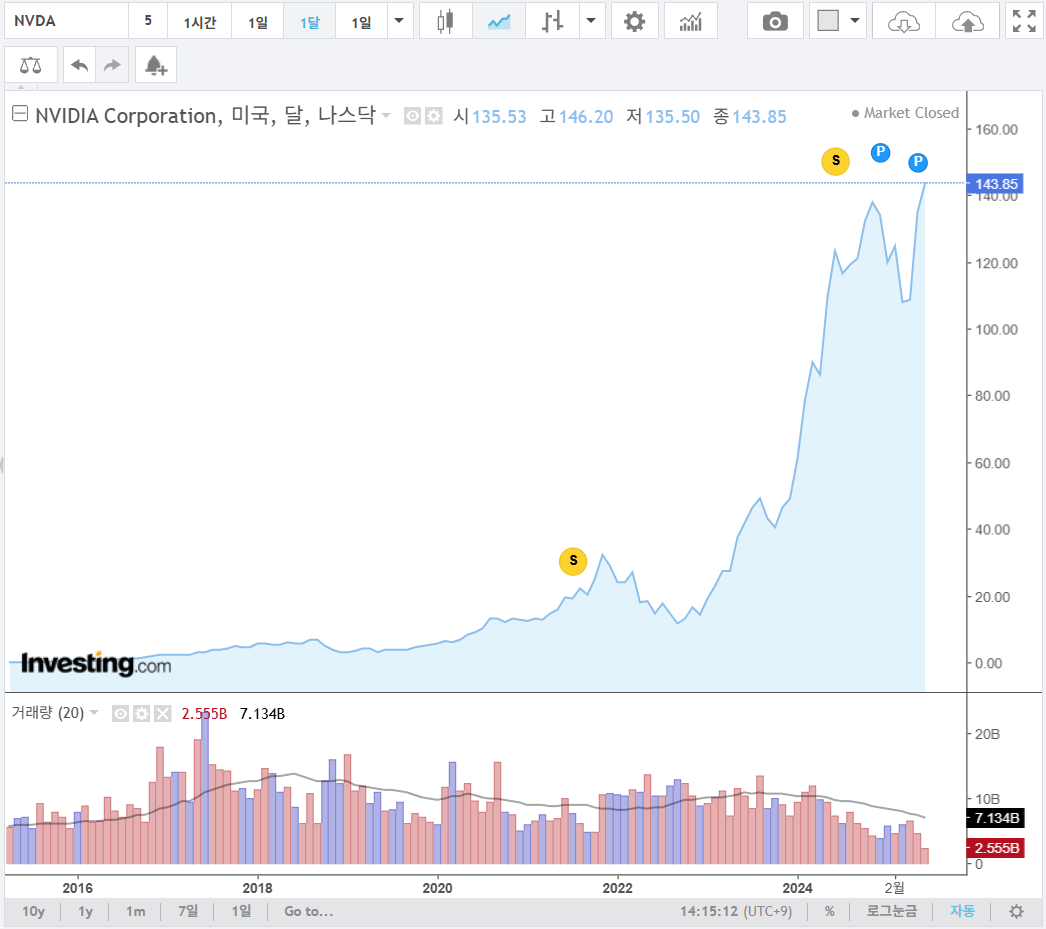Open the indicators icon

click(x=690, y=21)
